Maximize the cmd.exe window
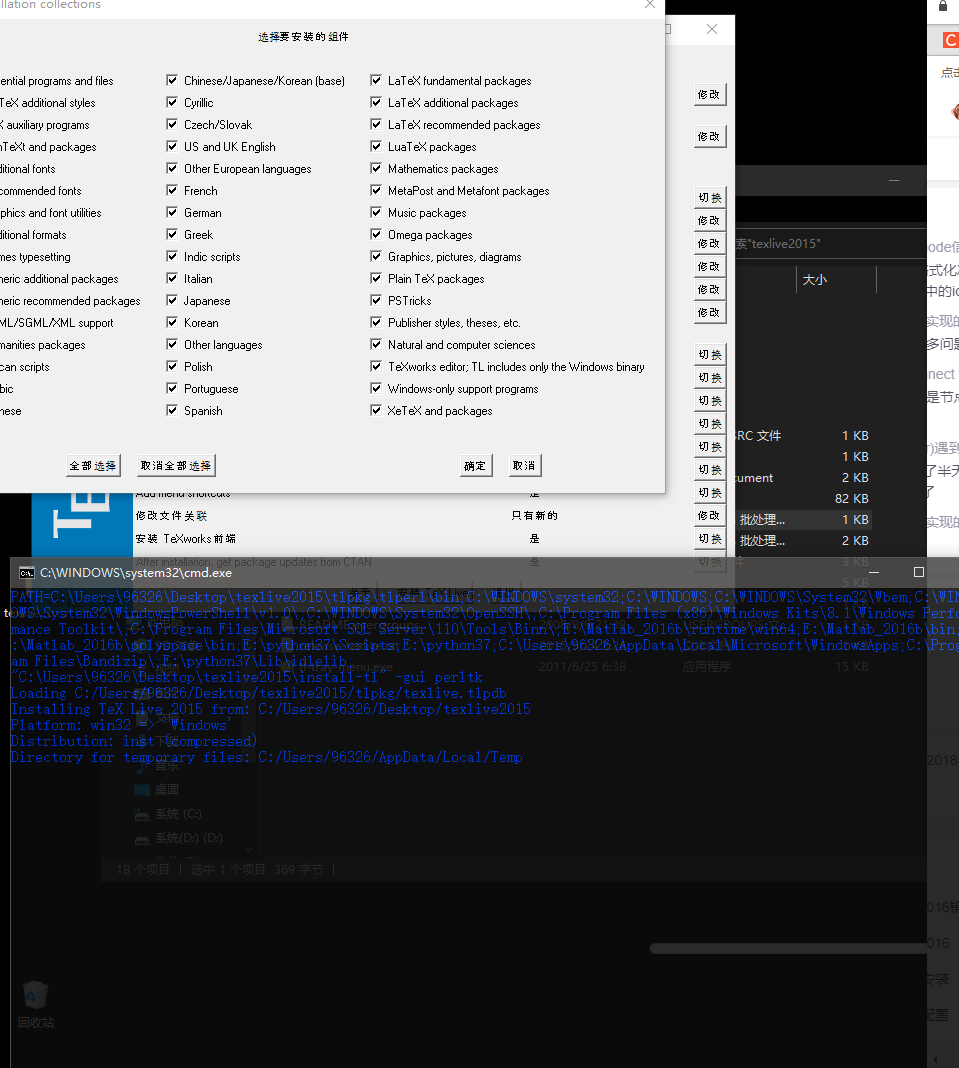Image resolution: width=959 pixels, height=1068 pixels. pos(919,572)
